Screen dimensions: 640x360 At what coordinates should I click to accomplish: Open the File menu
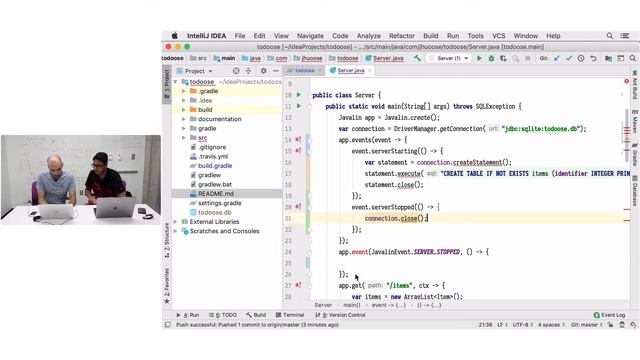[240, 36]
